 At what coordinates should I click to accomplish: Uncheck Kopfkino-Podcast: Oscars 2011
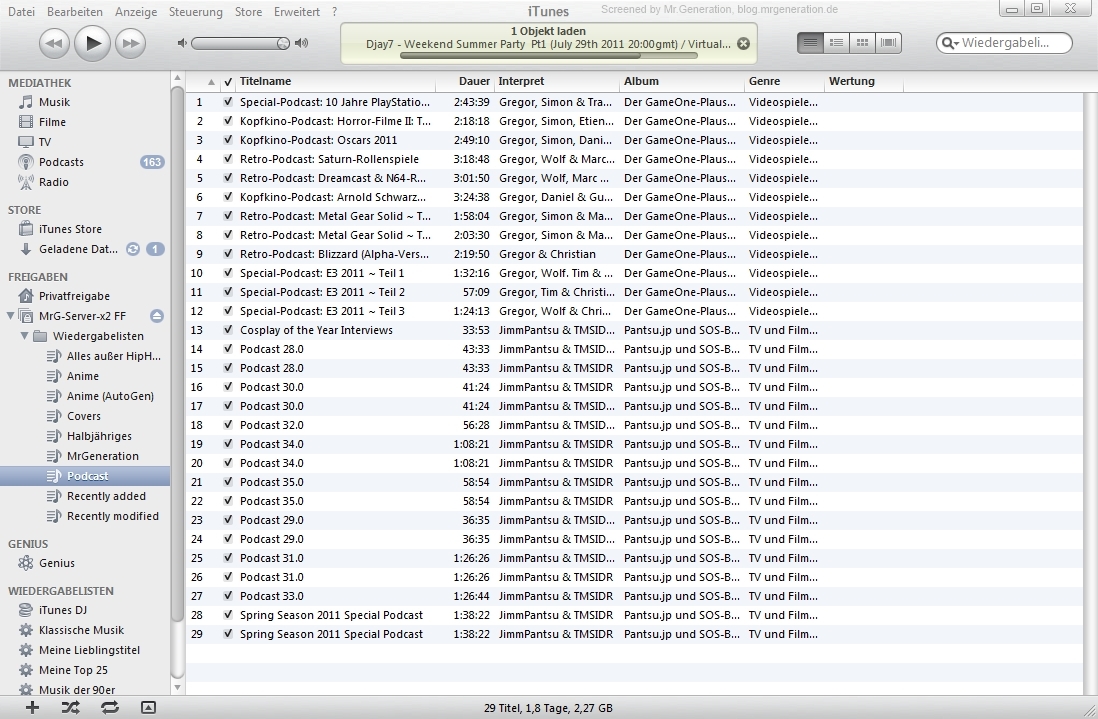228,140
